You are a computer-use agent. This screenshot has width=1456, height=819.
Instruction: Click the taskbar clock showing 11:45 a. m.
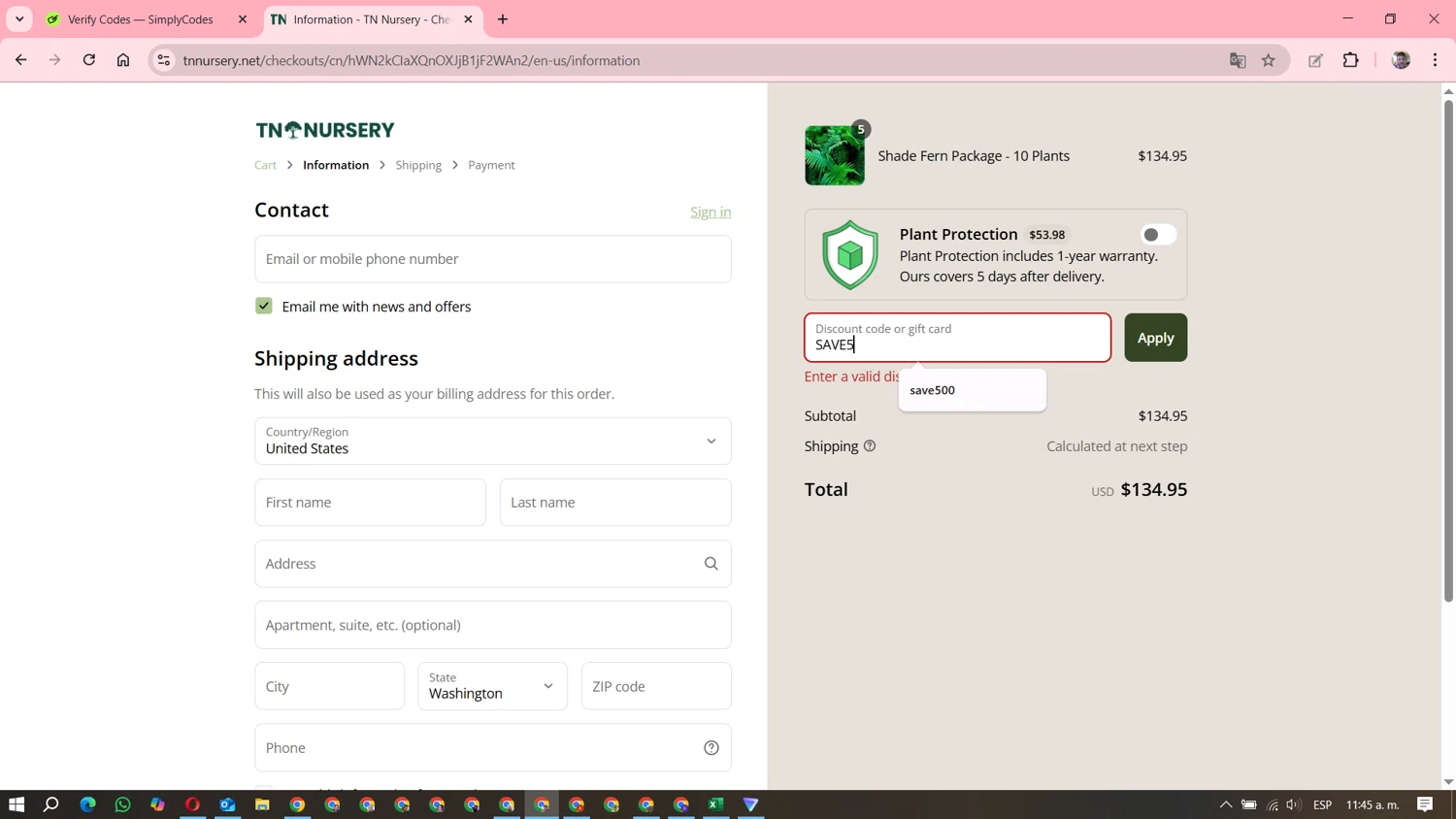pyautogui.click(x=1373, y=804)
